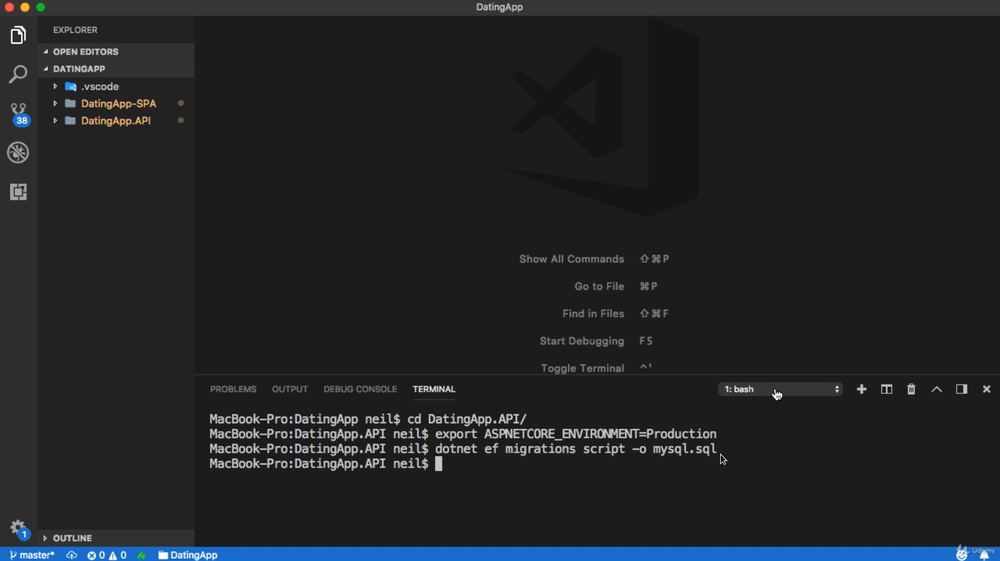Select the Terminal tab
The height and width of the screenshot is (561, 1000).
[434, 389]
